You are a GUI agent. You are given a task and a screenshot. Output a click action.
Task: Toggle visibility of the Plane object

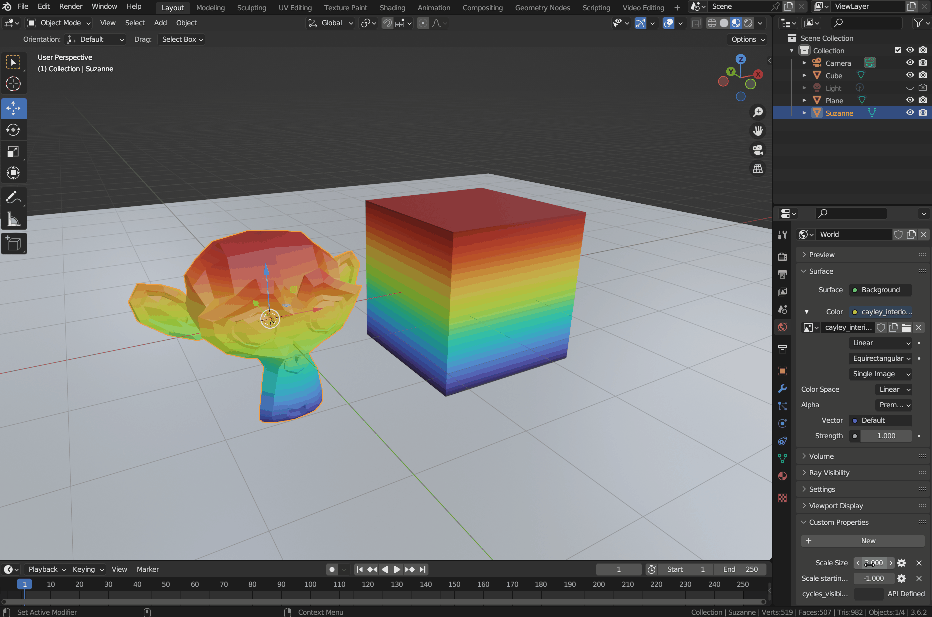pyautogui.click(x=910, y=100)
